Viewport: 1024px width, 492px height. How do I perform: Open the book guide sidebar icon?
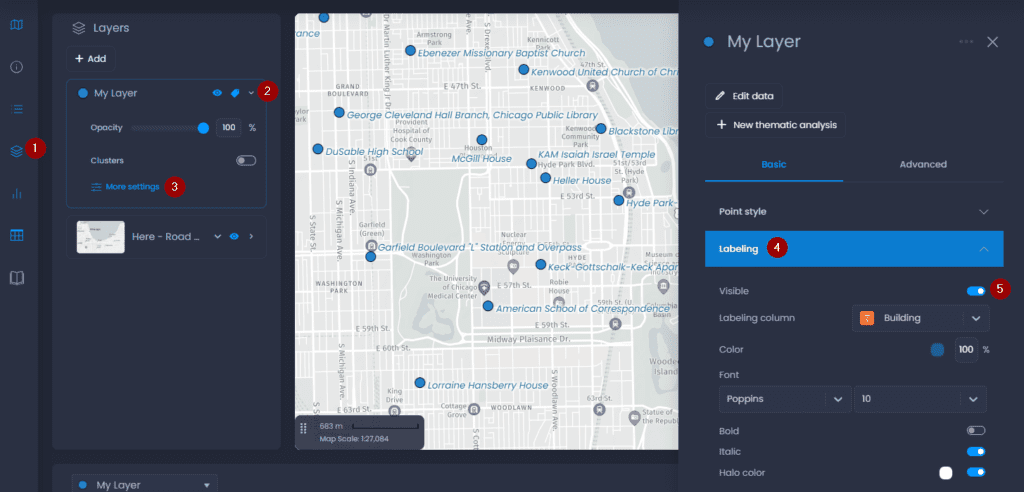[17, 278]
